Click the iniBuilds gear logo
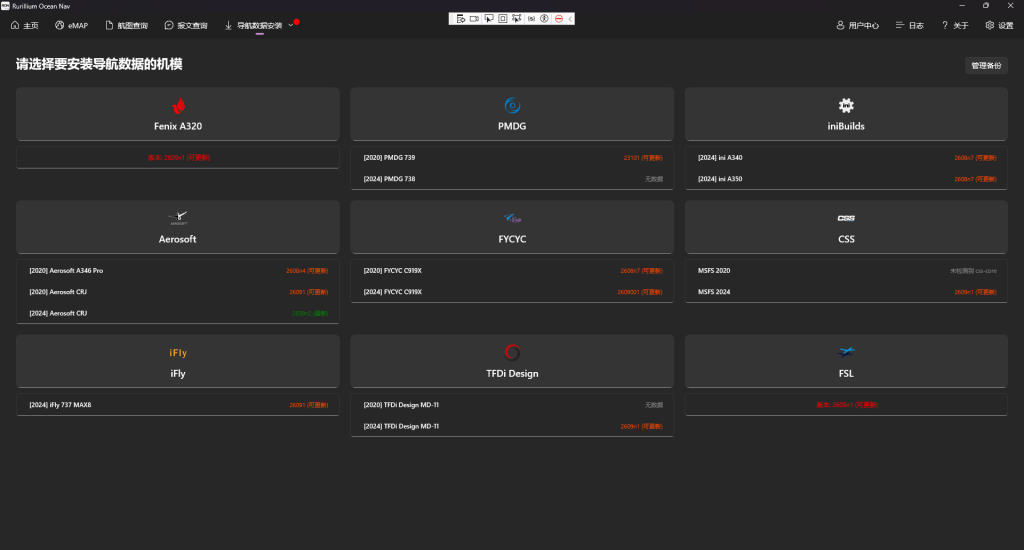The width and height of the screenshot is (1024, 550). tap(846, 105)
